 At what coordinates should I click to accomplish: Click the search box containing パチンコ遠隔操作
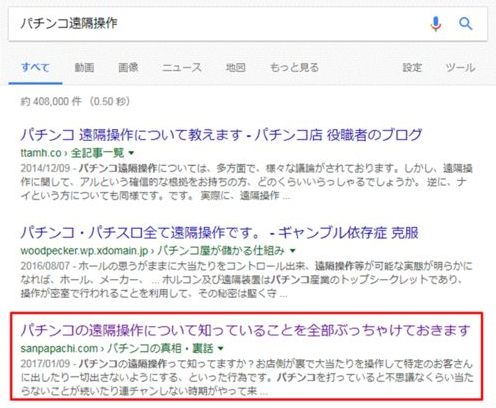[x=248, y=24]
